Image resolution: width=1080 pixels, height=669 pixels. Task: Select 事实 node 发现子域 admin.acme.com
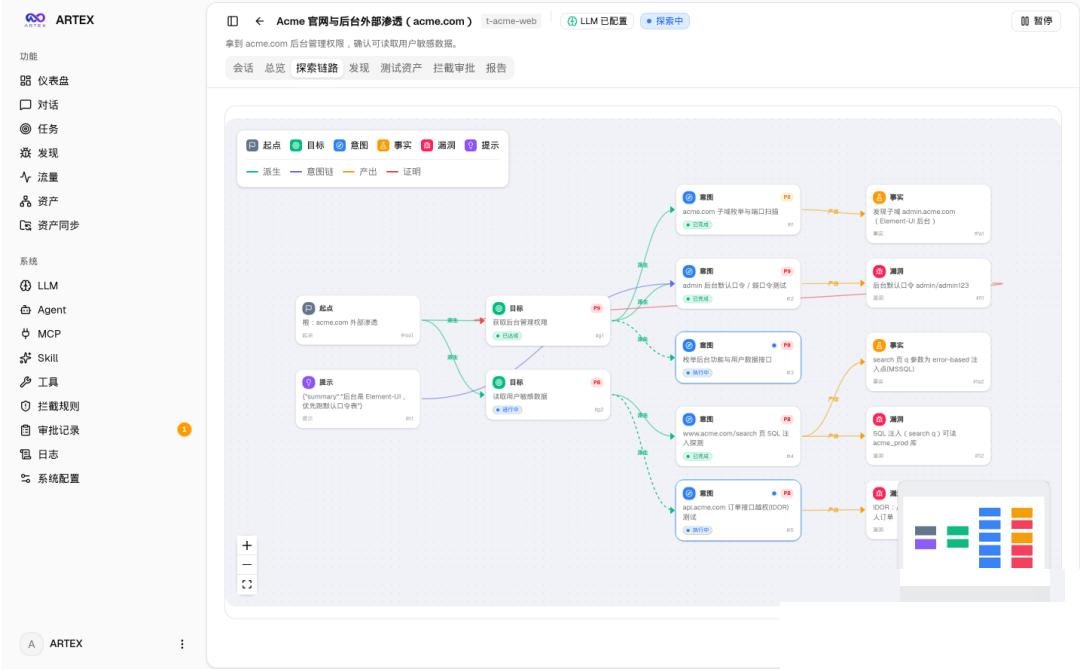[x=928, y=214]
